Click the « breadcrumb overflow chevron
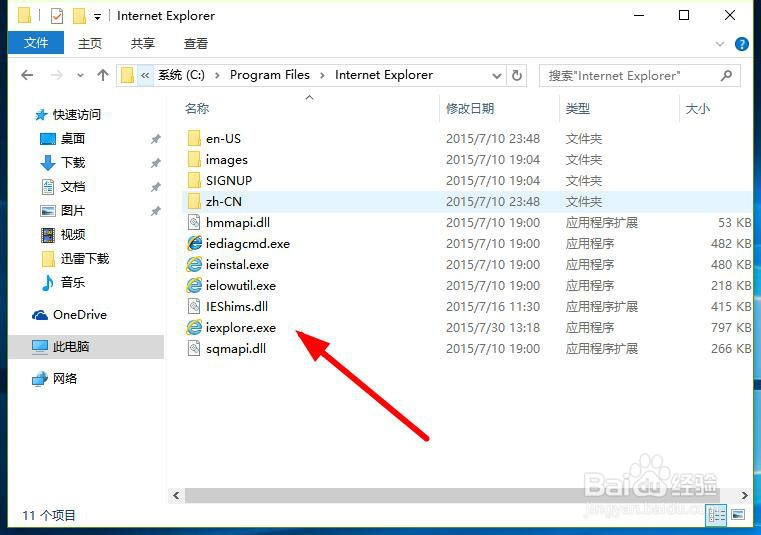Viewport: 761px width, 535px height. (145, 75)
